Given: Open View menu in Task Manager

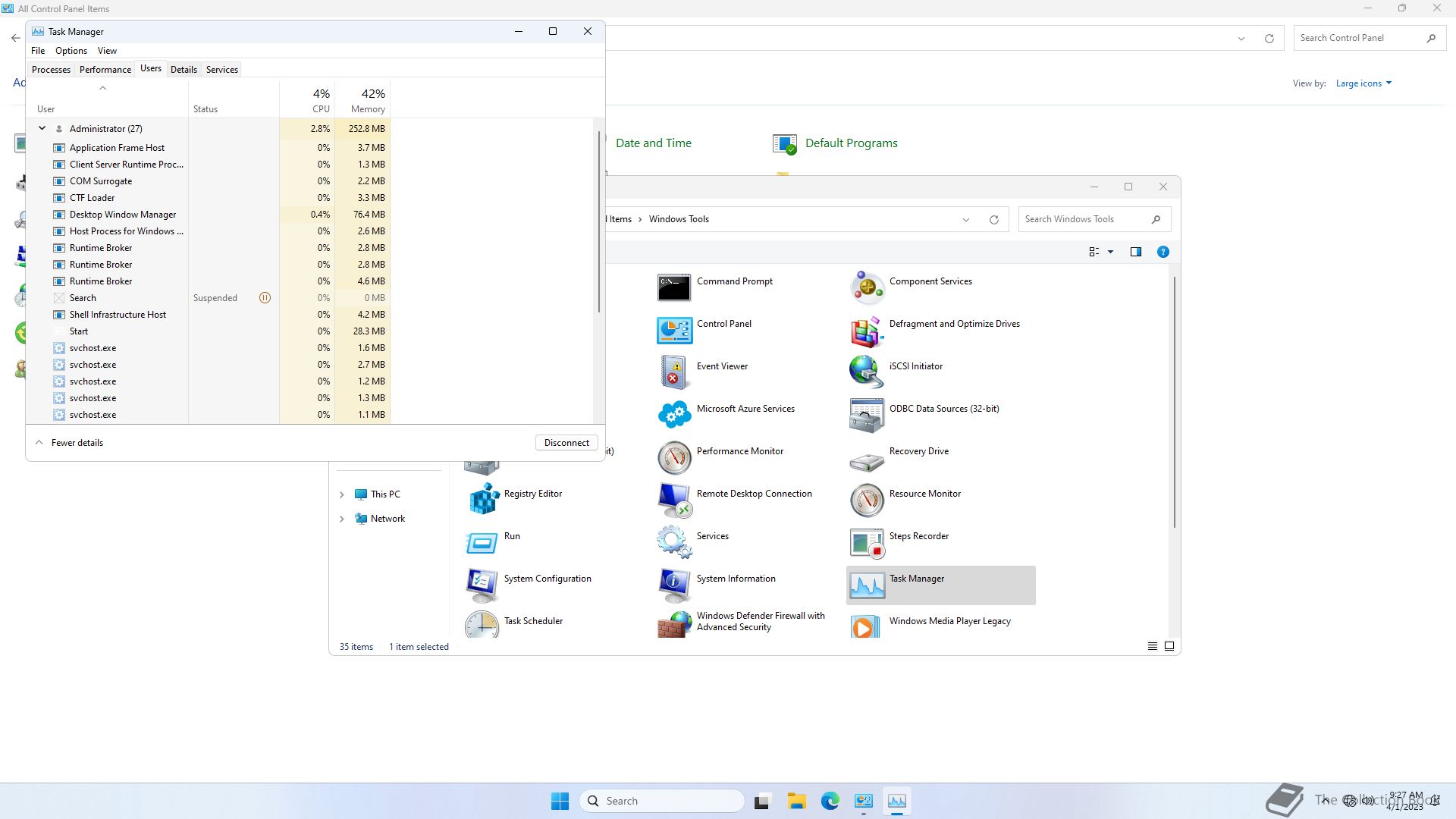Looking at the screenshot, I should (107, 51).
